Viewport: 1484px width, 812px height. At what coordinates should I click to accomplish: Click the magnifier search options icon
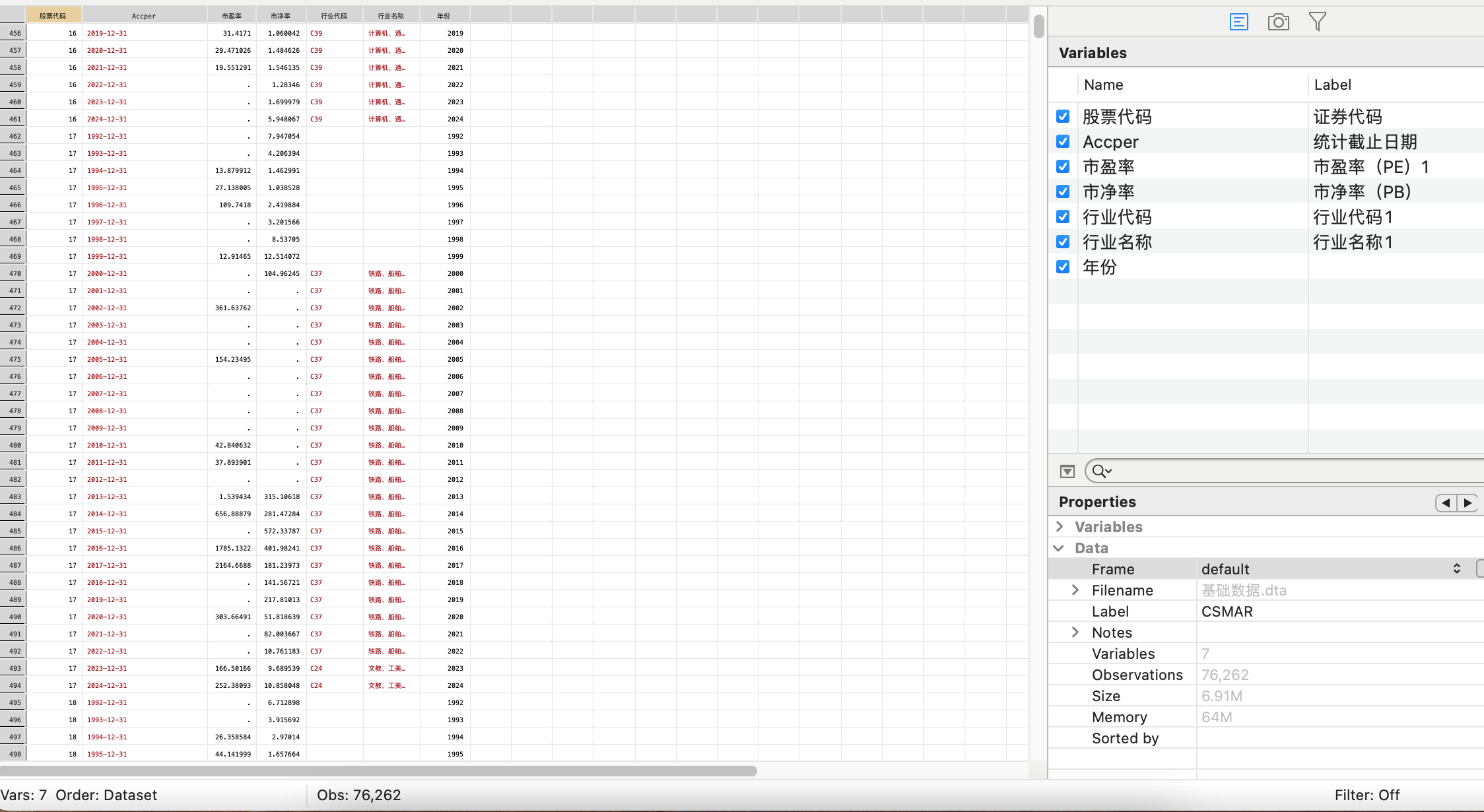click(1101, 471)
